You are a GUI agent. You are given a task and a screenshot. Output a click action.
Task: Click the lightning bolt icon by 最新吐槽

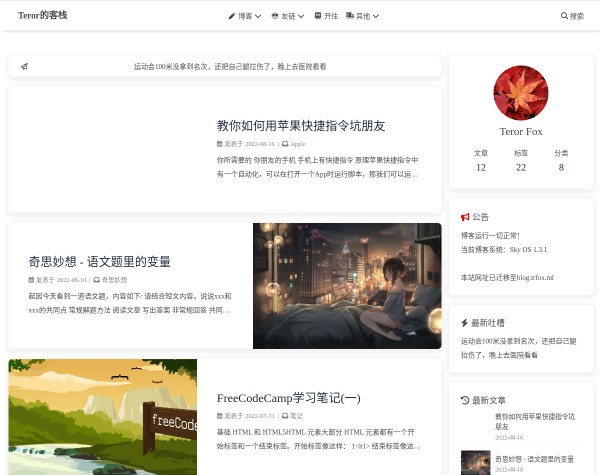tap(465, 323)
